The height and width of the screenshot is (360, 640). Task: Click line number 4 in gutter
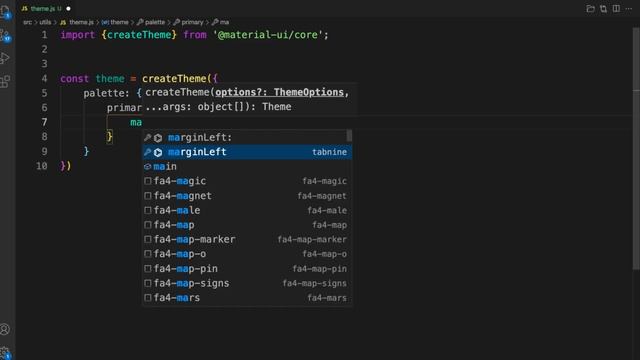(44, 79)
